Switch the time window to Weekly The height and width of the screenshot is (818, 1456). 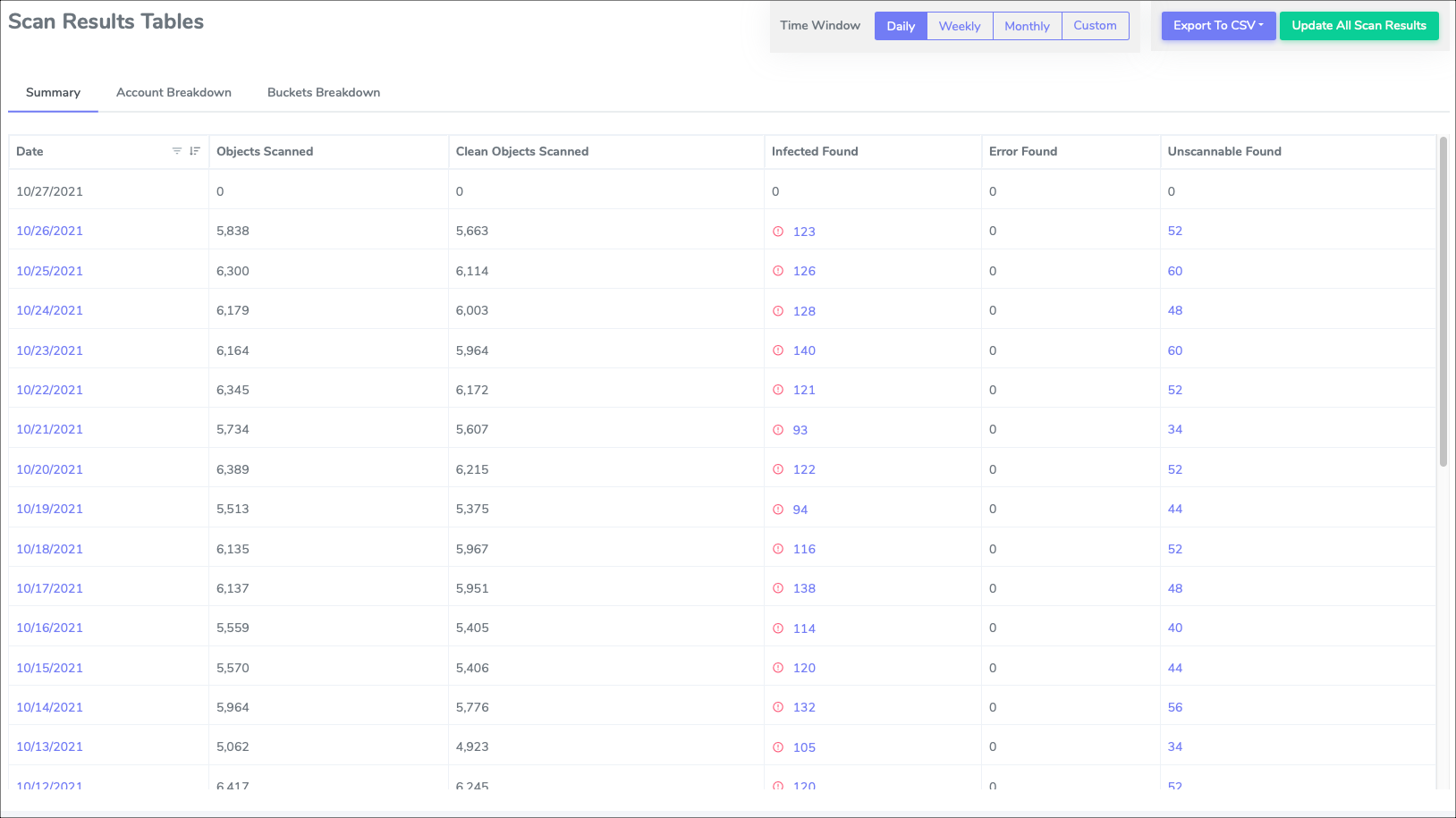(960, 26)
